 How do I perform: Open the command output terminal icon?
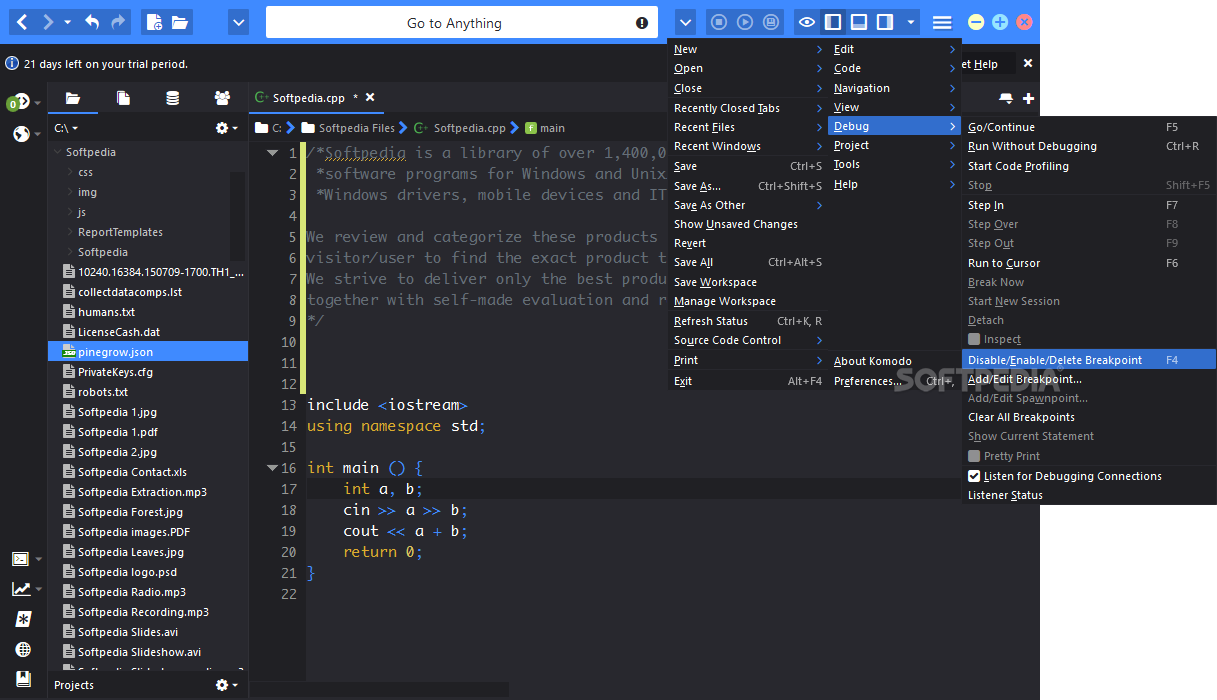(x=20, y=559)
